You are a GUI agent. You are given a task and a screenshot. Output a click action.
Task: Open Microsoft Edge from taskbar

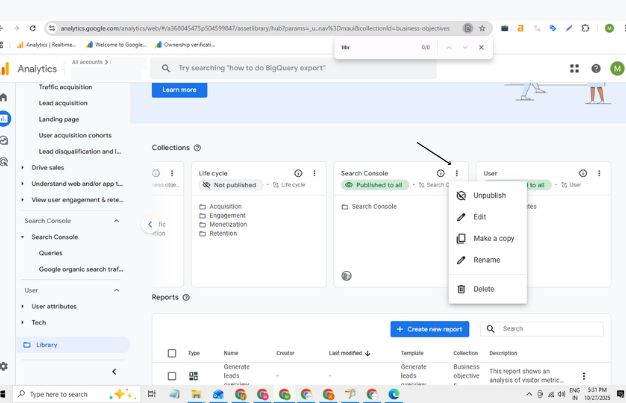click(x=394, y=395)
